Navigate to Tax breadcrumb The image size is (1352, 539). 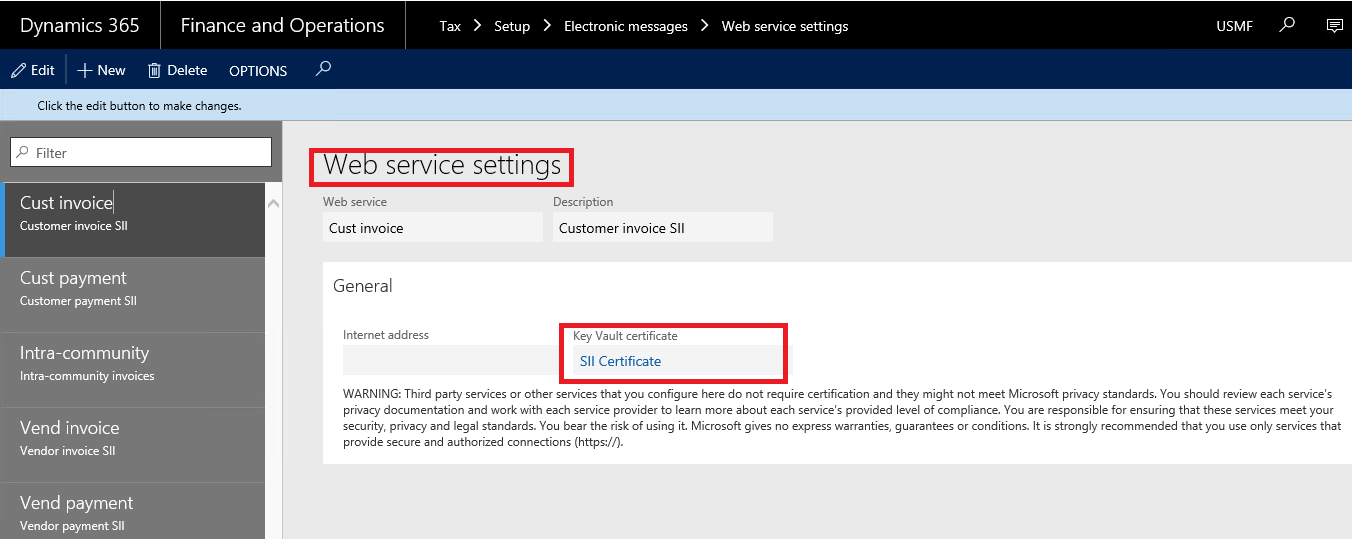click(450, 26)
